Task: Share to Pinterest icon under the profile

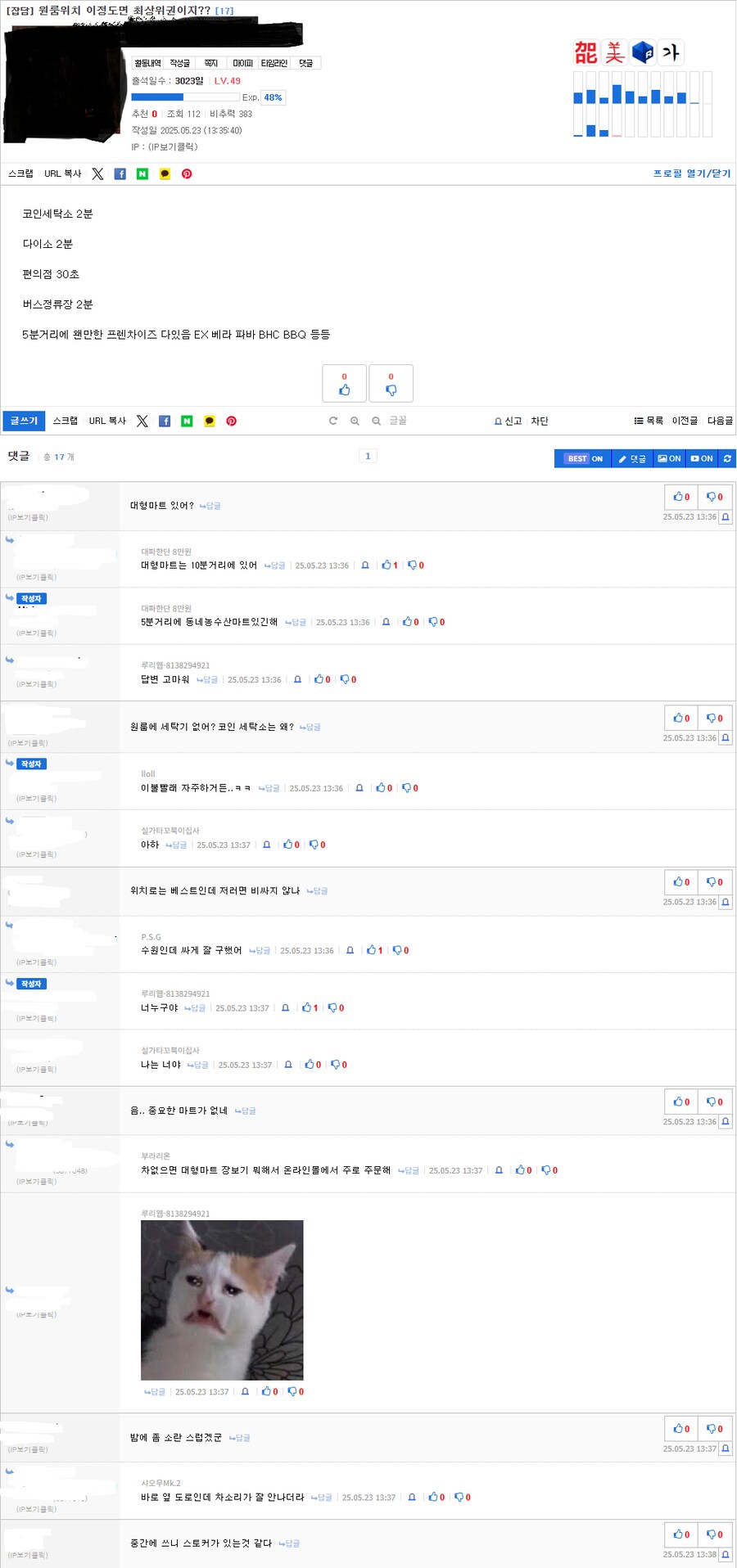Action: click(x=187, y=173)
